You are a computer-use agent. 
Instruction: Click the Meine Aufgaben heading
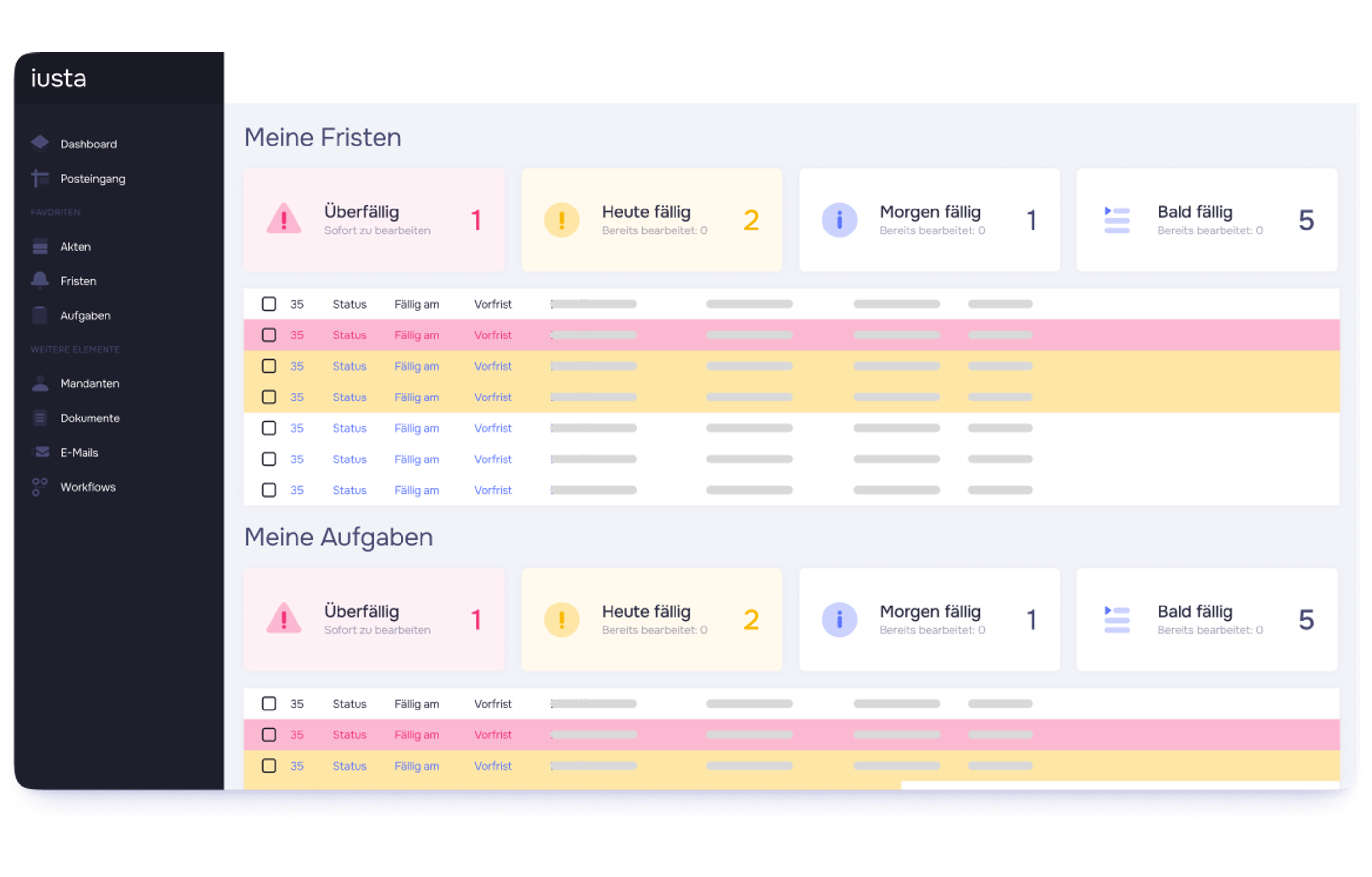point(338,537)
